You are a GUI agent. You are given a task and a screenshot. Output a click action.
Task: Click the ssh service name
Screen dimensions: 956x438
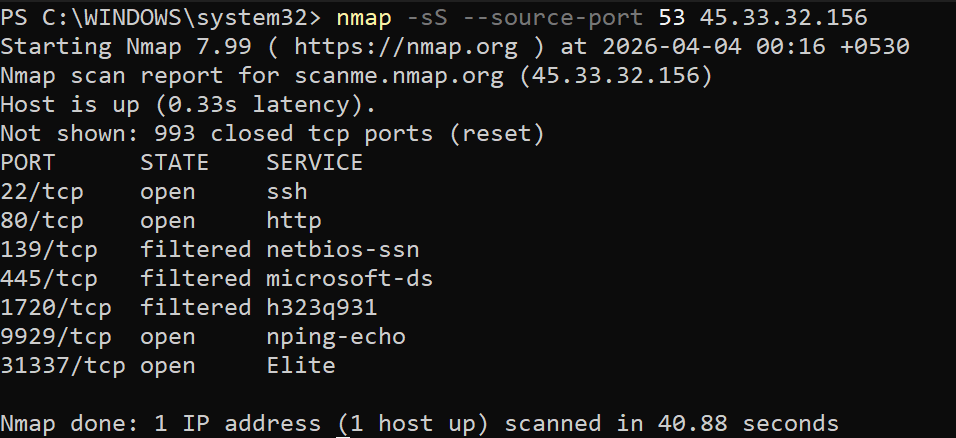coord(287,191)
